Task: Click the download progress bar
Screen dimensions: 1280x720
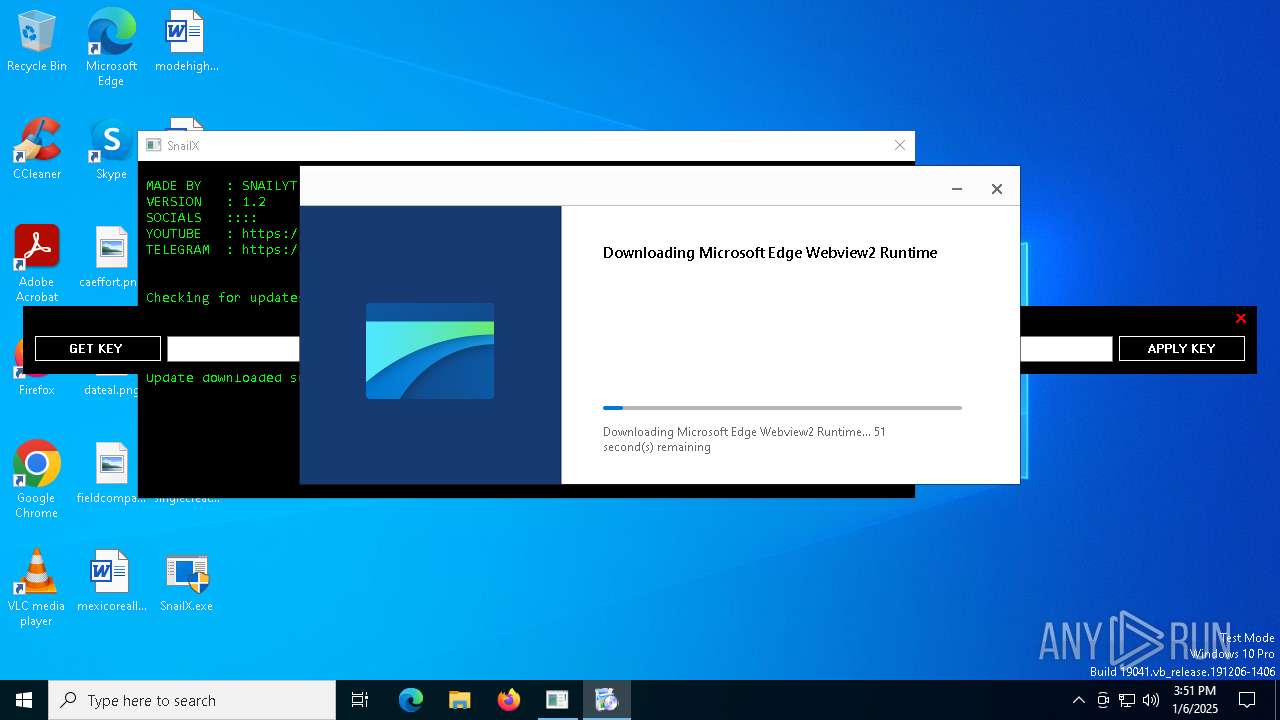Action: click(x=782, y=408)
